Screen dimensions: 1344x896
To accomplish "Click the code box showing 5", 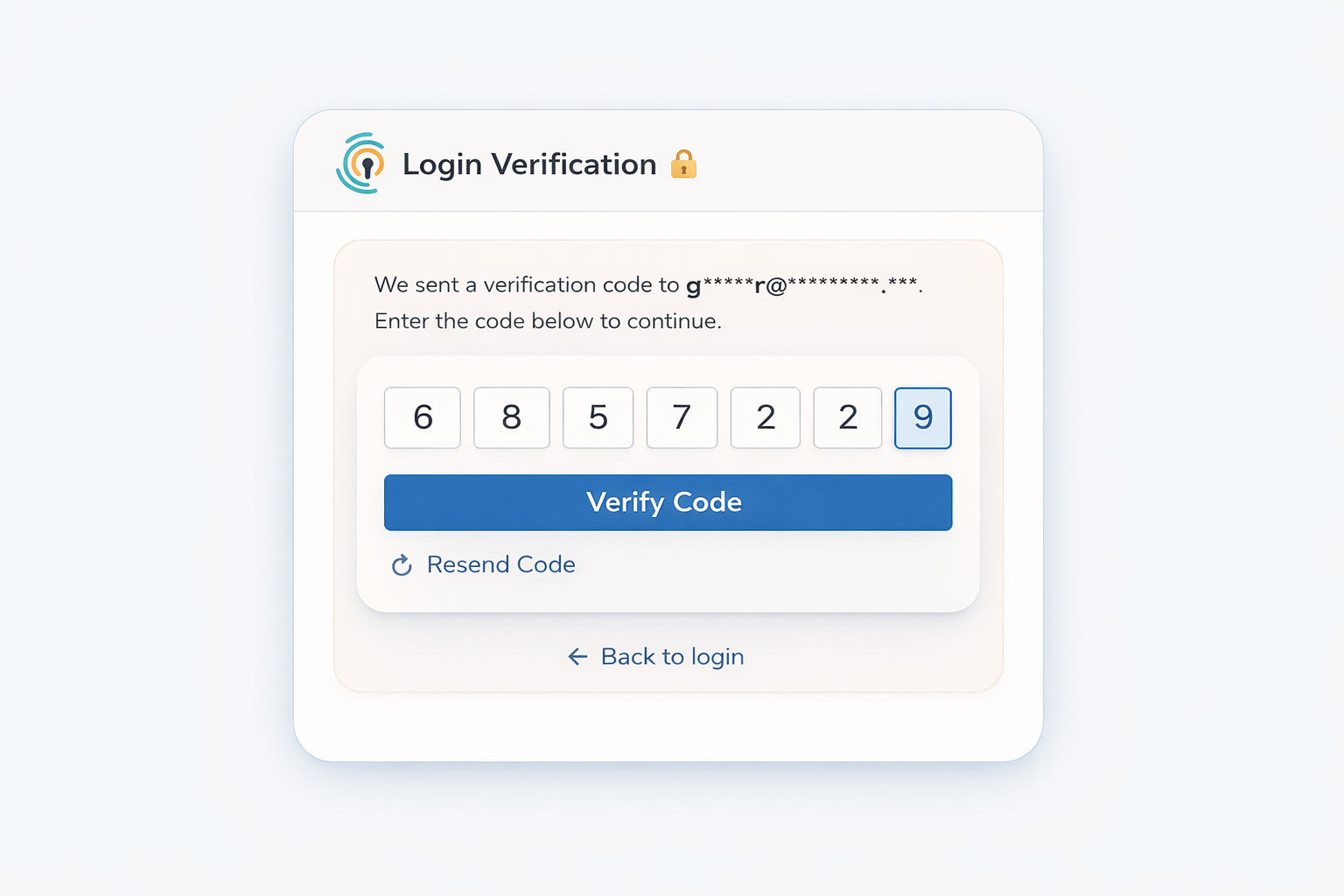I will (598, 417).
